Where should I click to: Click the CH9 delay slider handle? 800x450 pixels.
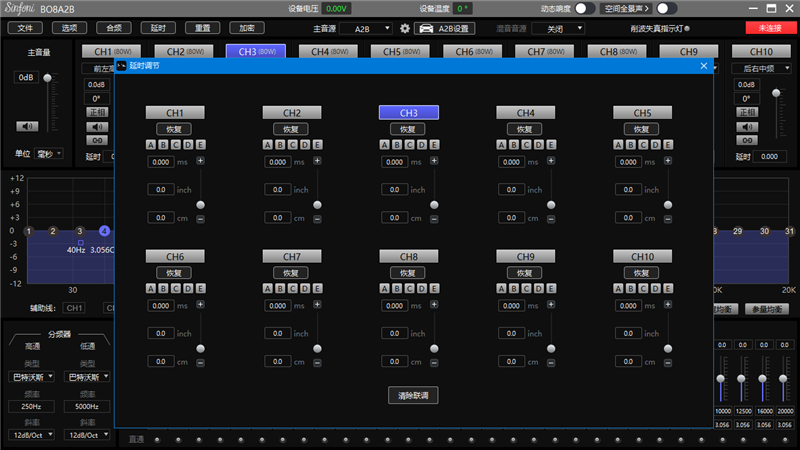(552, 349)
